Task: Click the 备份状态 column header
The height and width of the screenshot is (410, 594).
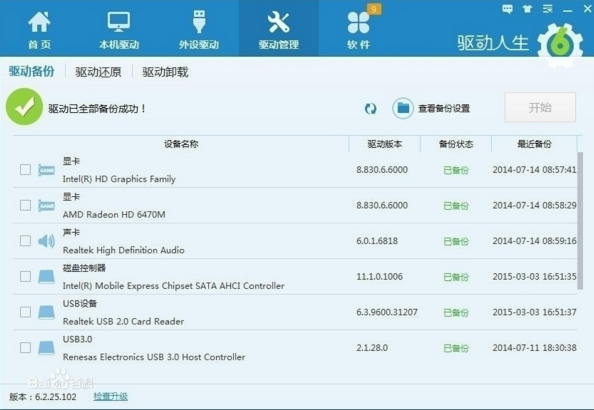Action: (456, 144)
